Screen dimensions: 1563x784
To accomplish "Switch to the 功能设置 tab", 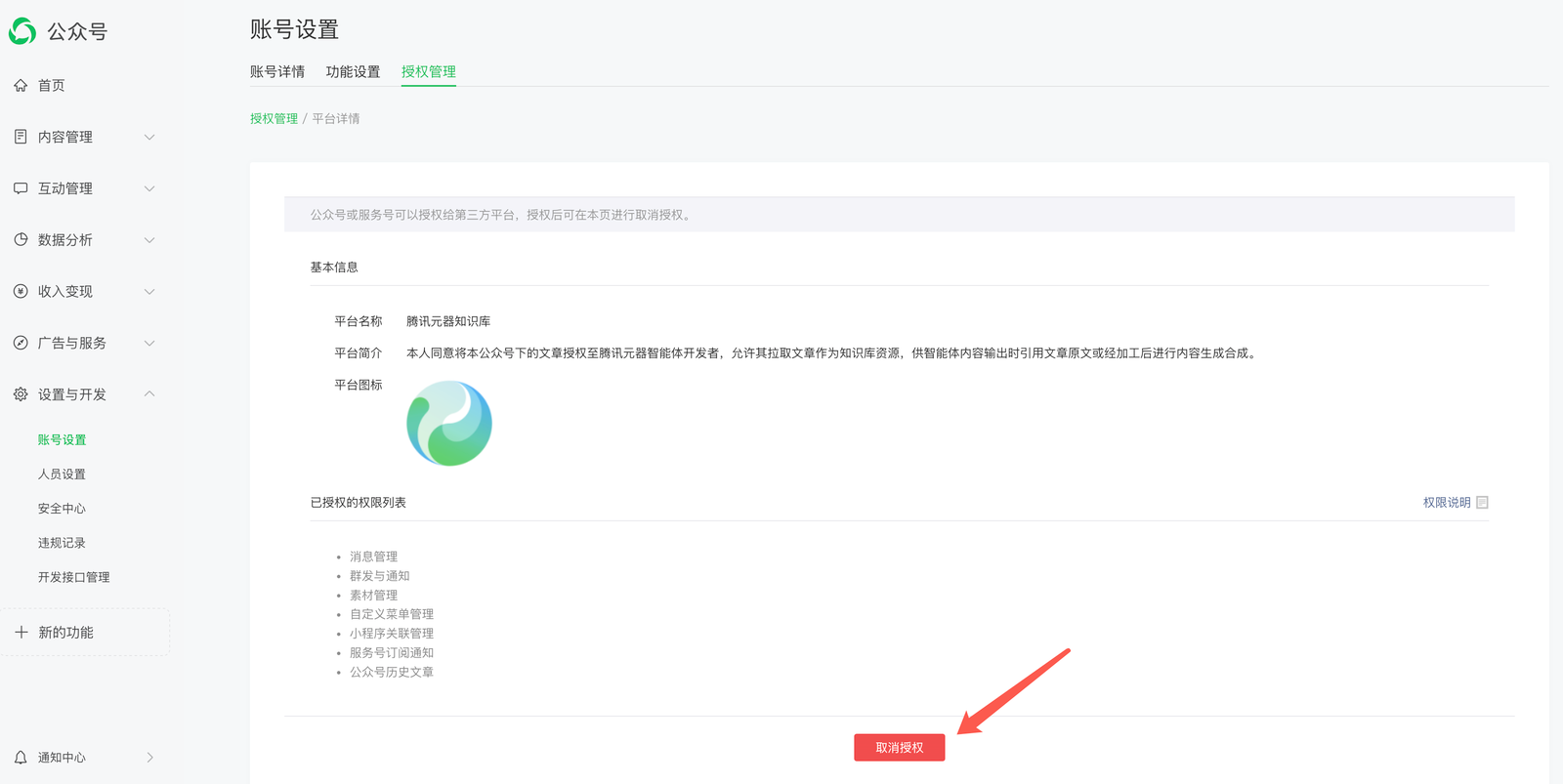I will (x=353, y=71).
